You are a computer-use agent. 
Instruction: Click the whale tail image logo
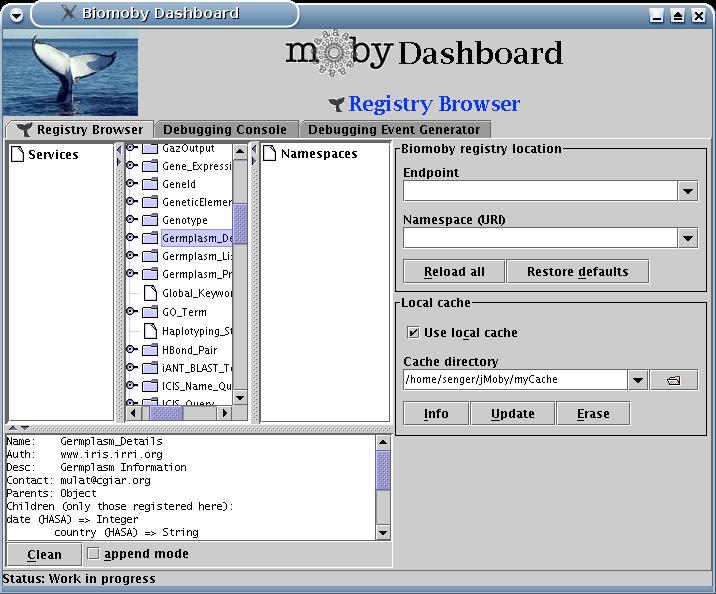[x=70, y=75]
